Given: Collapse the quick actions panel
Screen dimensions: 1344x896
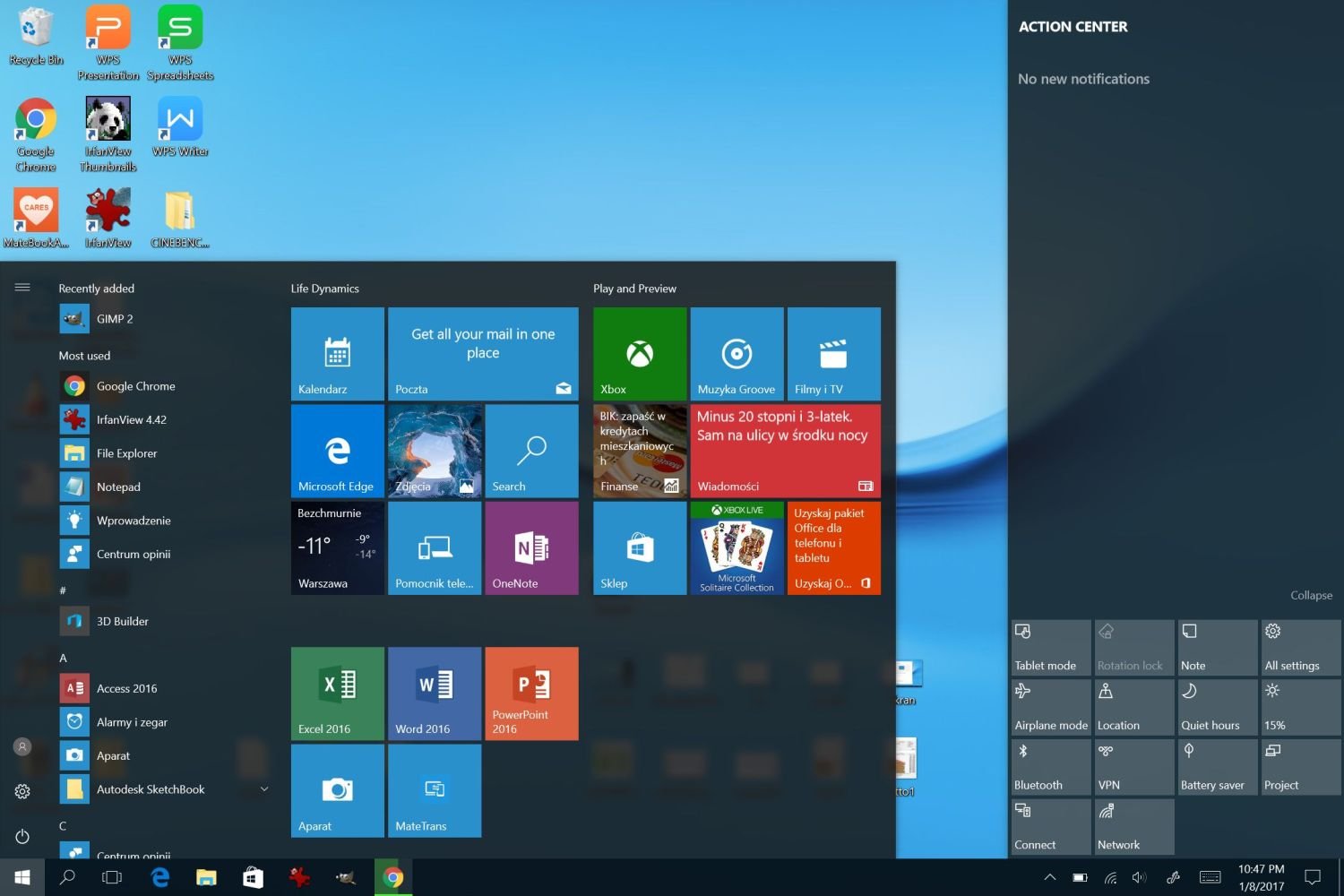Looking at the screenshot, I should click(1311, 596).
